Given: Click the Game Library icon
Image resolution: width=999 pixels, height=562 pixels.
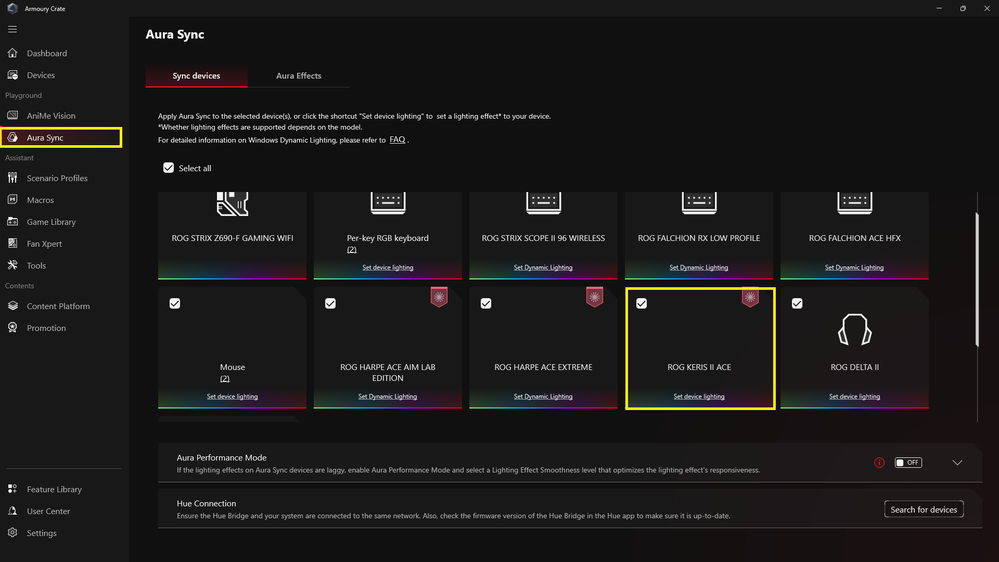Looking at the screenshot, I should click(12, 221).
